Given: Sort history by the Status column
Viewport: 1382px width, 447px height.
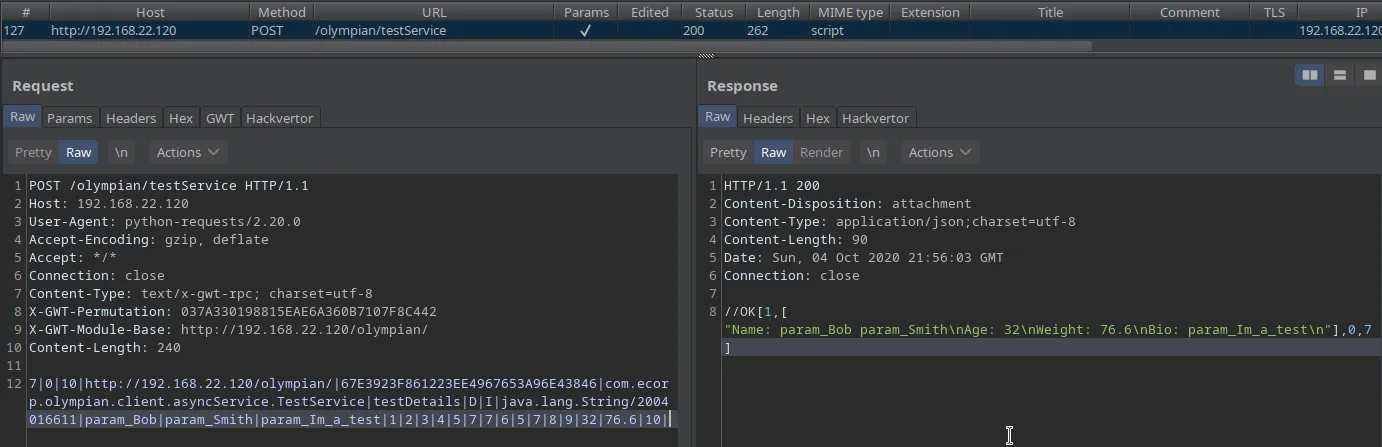Looking at the screenshot, I should (x=714, y=12).
